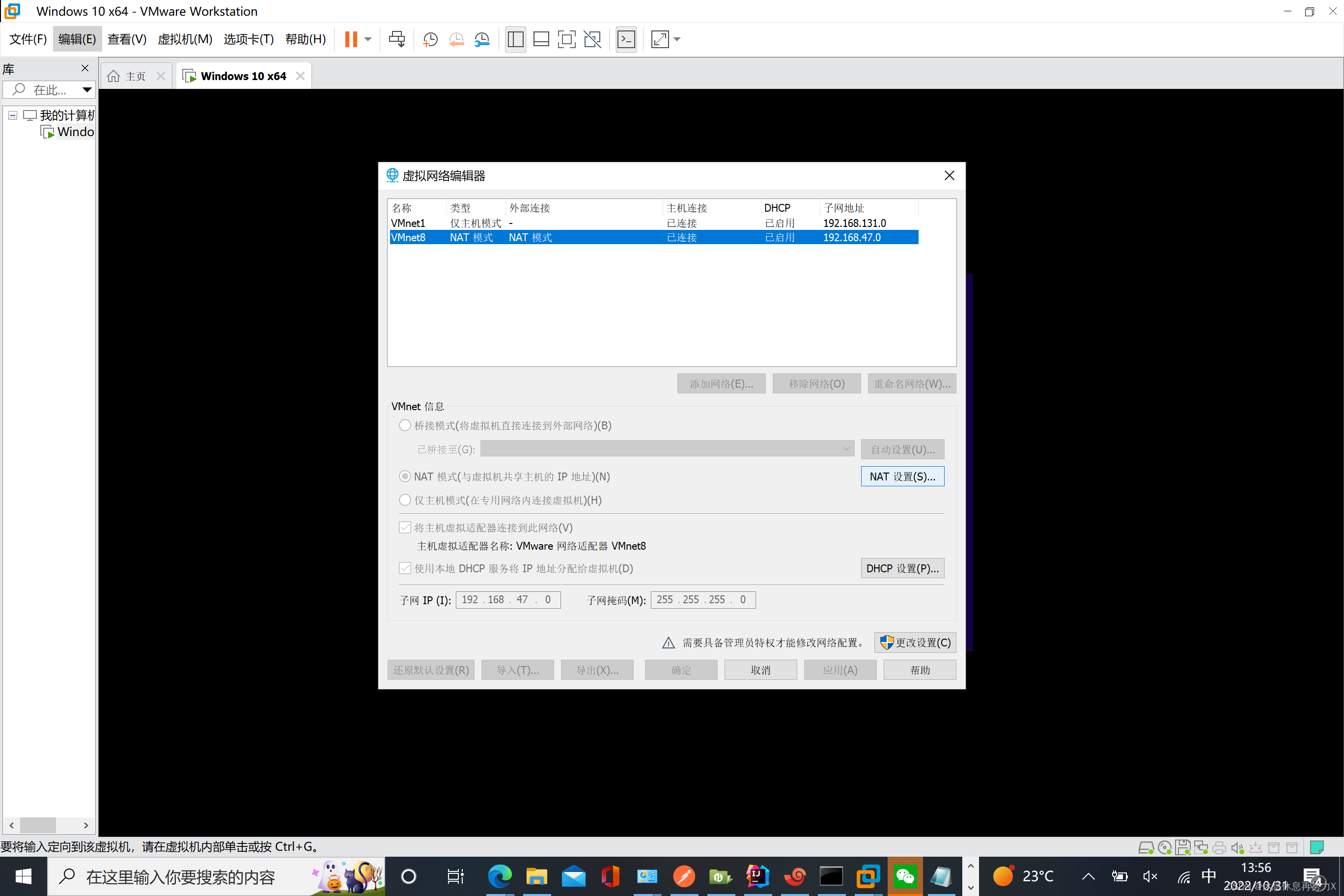The height and width of the screenshot is (896, 1344).
Task: Select 桥接模式 radio button
Action: click(405, 426)
